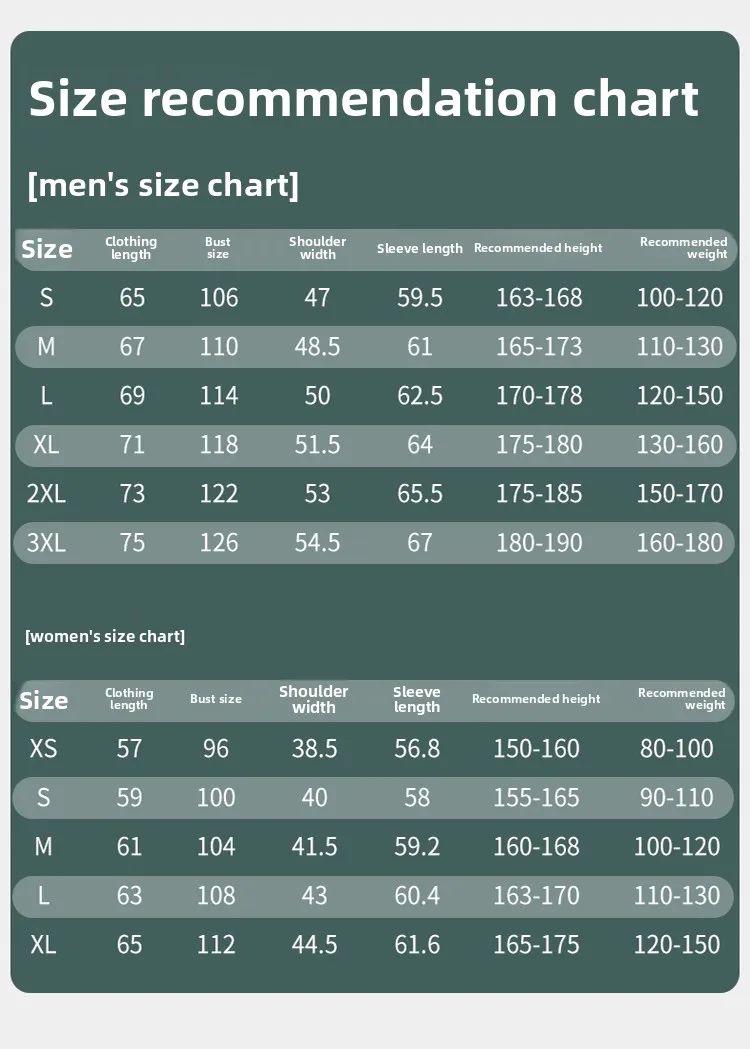Click men's Recommended height column header

click(538, 248)
